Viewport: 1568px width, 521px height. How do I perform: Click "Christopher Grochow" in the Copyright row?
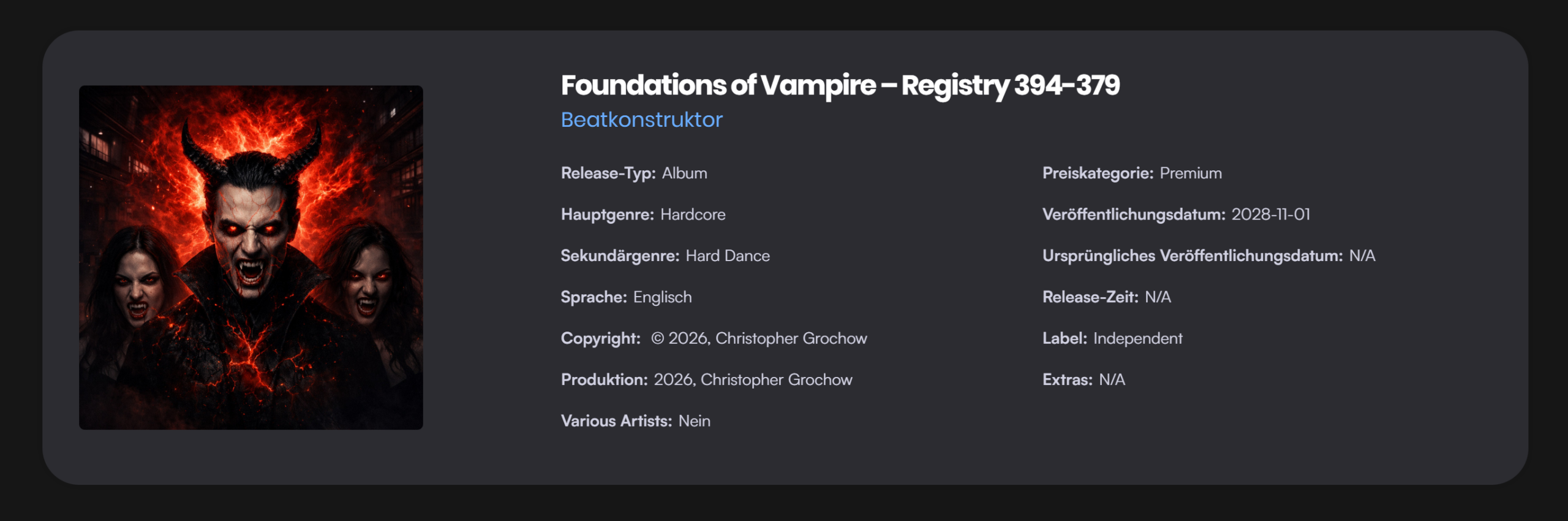(x=791, y=338)
